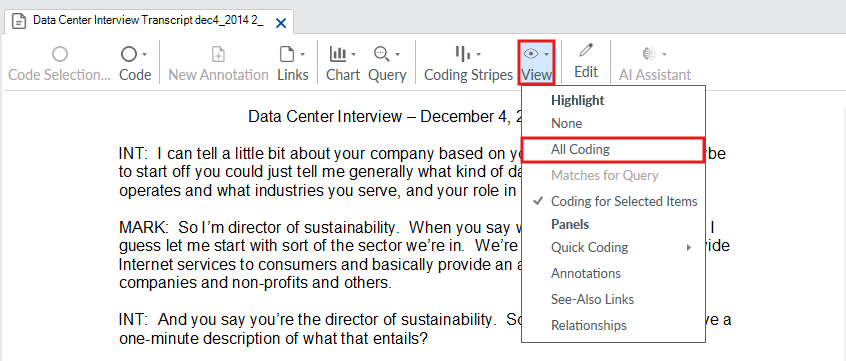Open the Code dropdown arrow

145,55
